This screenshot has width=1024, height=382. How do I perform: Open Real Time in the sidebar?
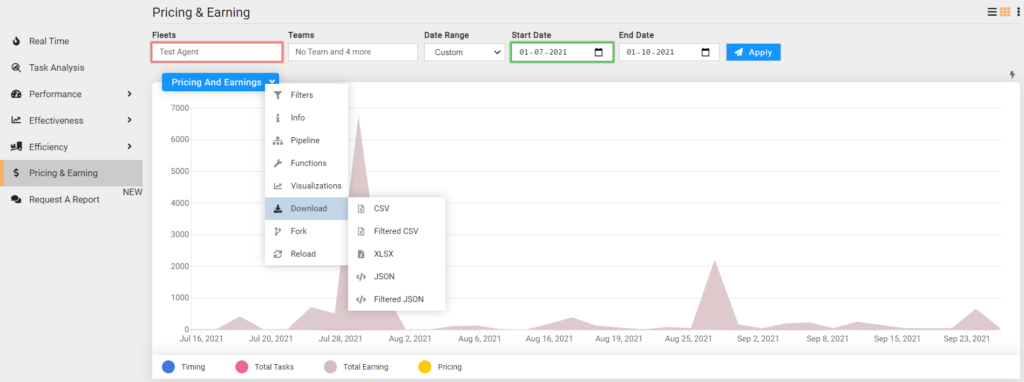(71, 41)
